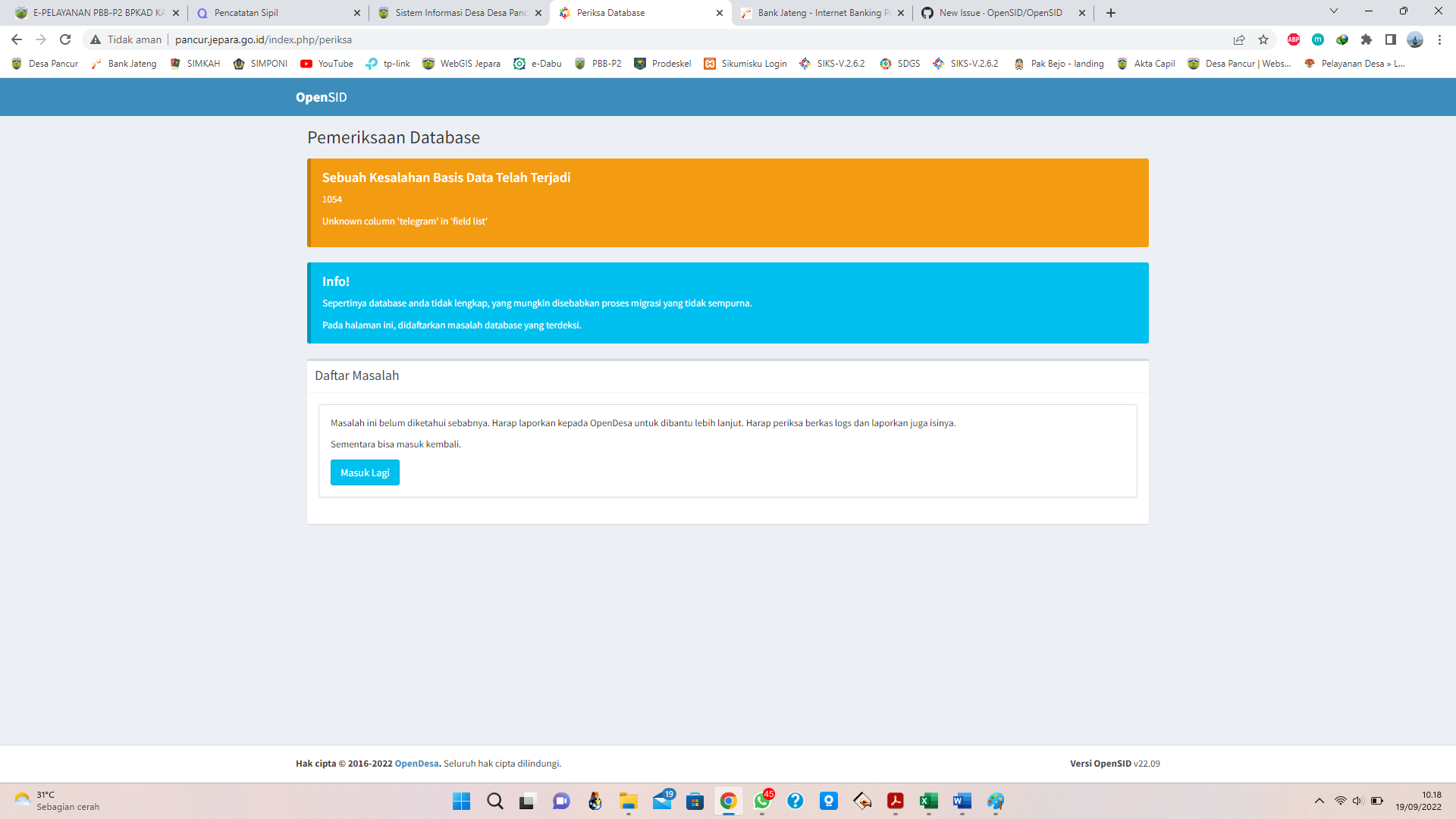Click the back navigation arrow
The image size is (1456, 819).
pos(15,39)
